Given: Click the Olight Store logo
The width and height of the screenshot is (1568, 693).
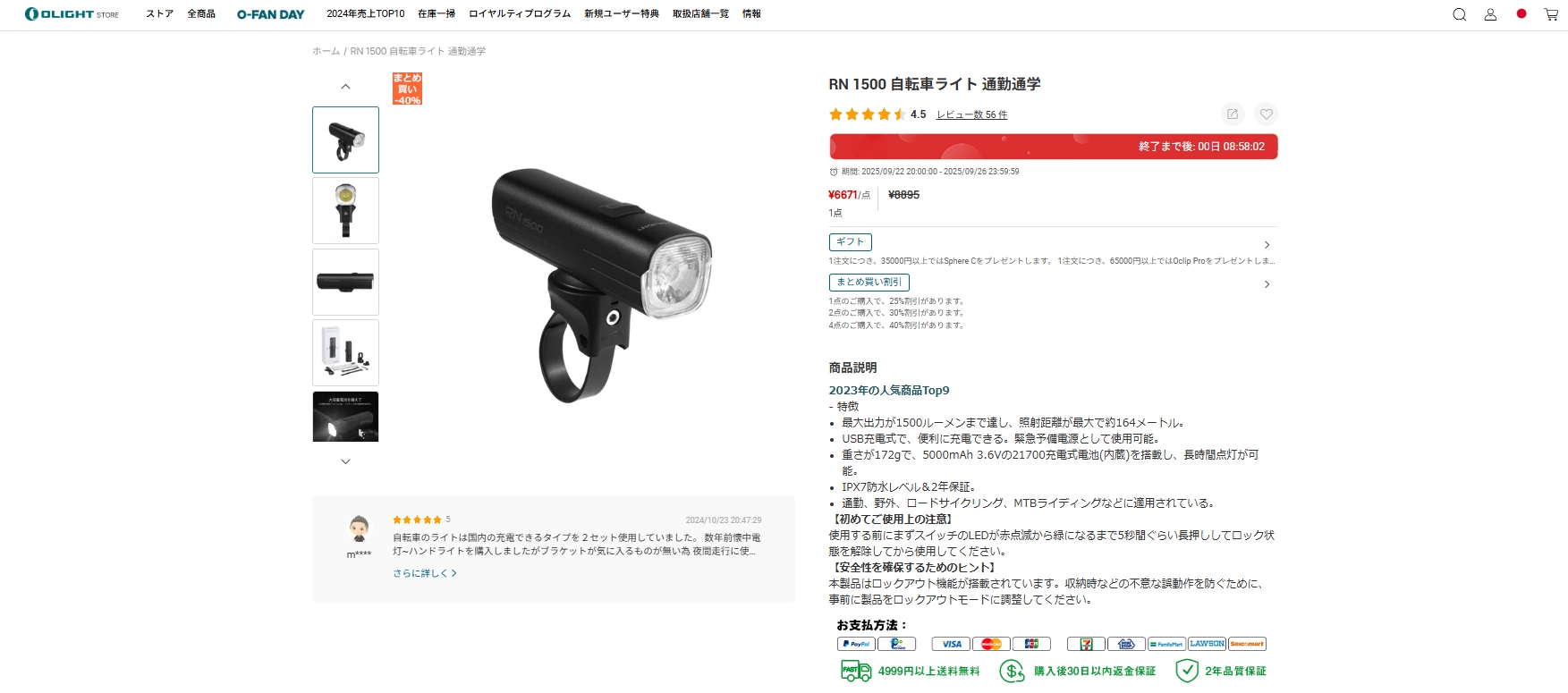Looking at the screenshot, I should pos(72,14).
